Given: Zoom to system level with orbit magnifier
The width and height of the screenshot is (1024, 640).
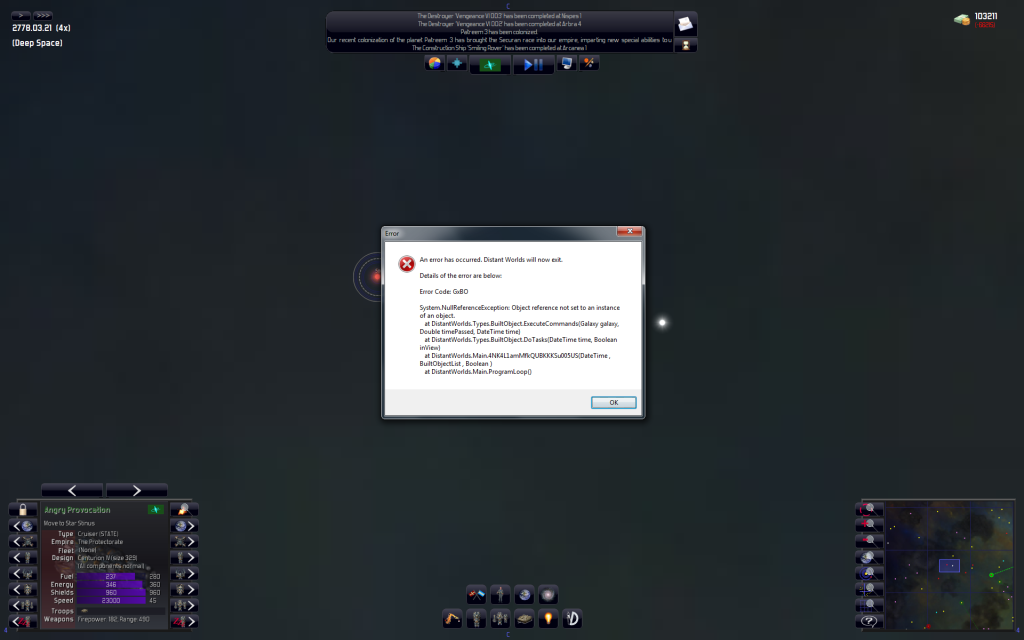Looking at the screenshot, I should (869, 573).
